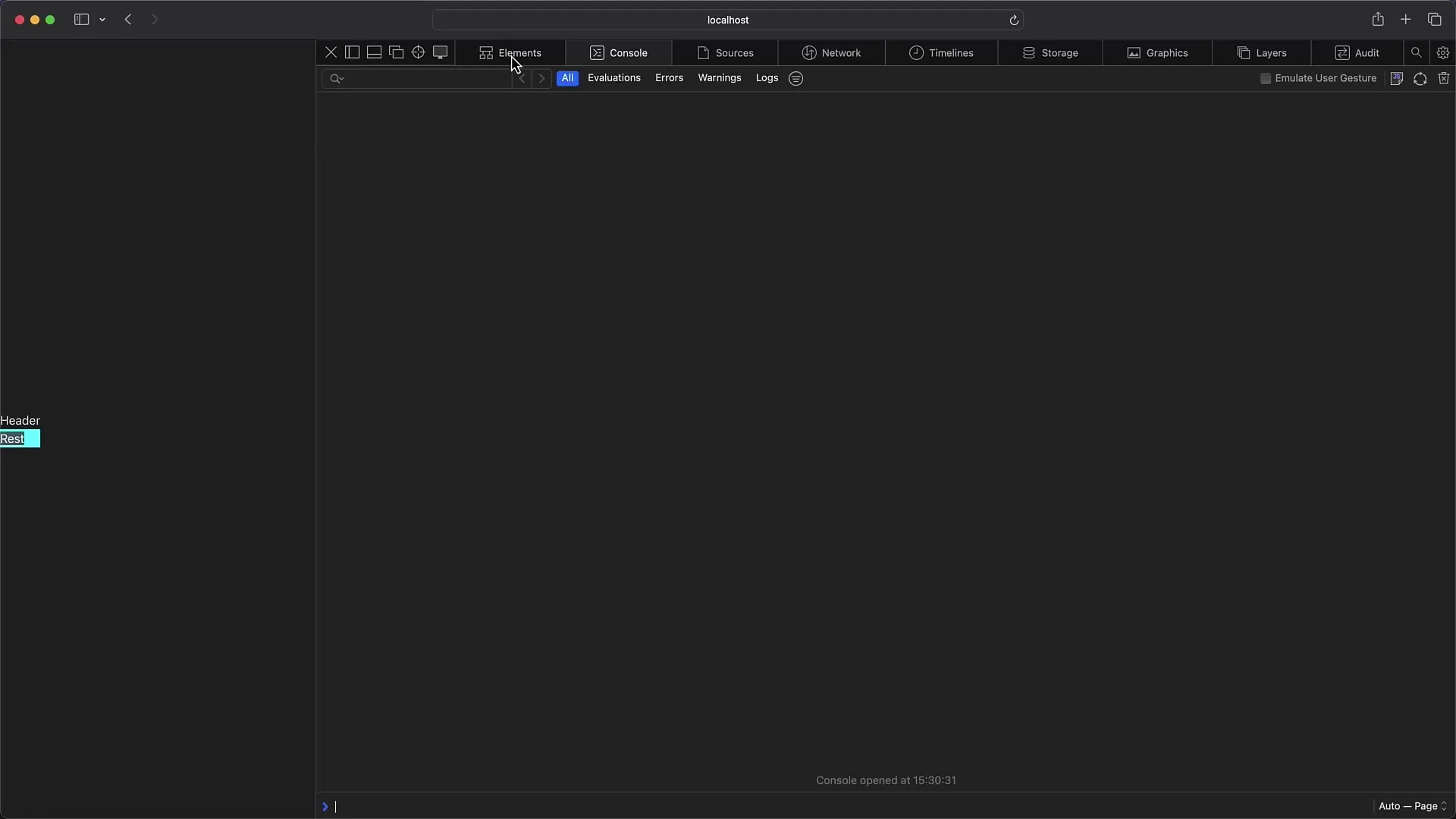Start element selection crosshair tool
1456x819 pixels.
tap(418, 52)
